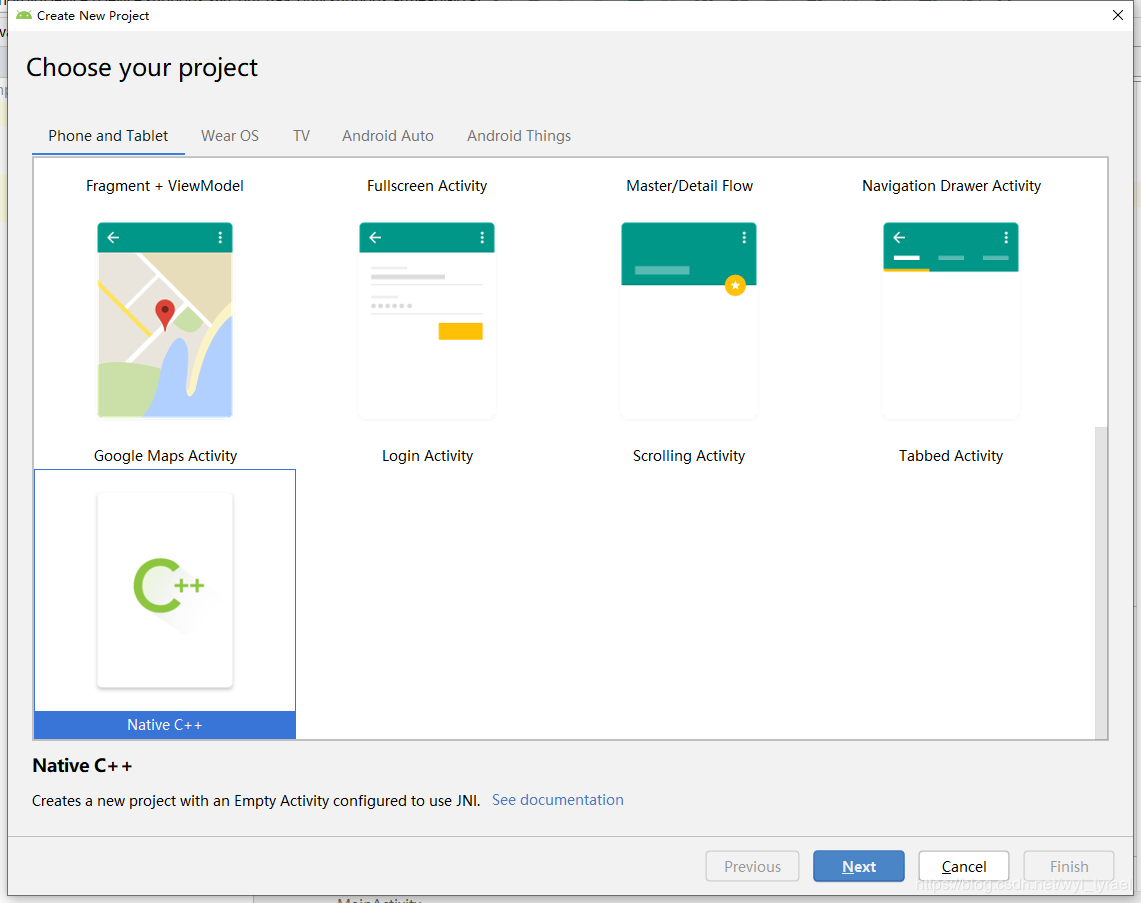Click overflow dots in Scrolling Activity preview
The width and height of the screenshot is (1141, 903).
click(744, 237)
